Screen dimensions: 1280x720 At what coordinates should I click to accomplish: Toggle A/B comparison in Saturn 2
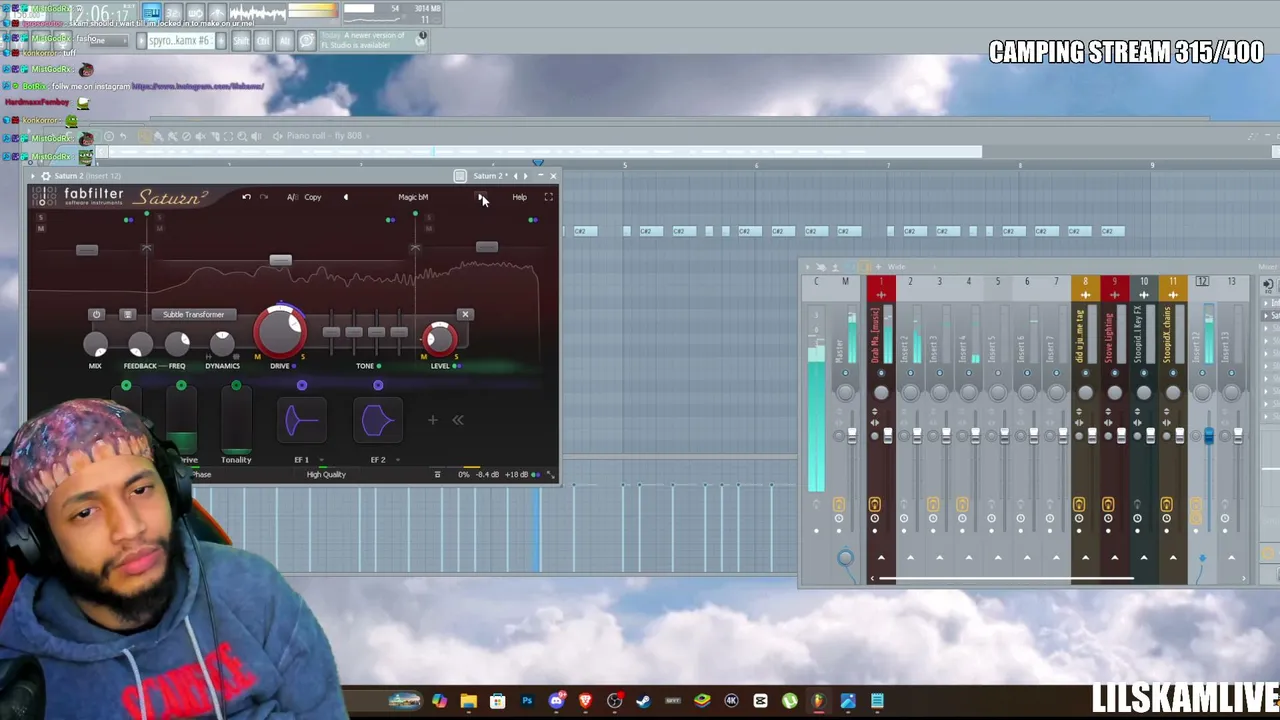pos(292,197)
